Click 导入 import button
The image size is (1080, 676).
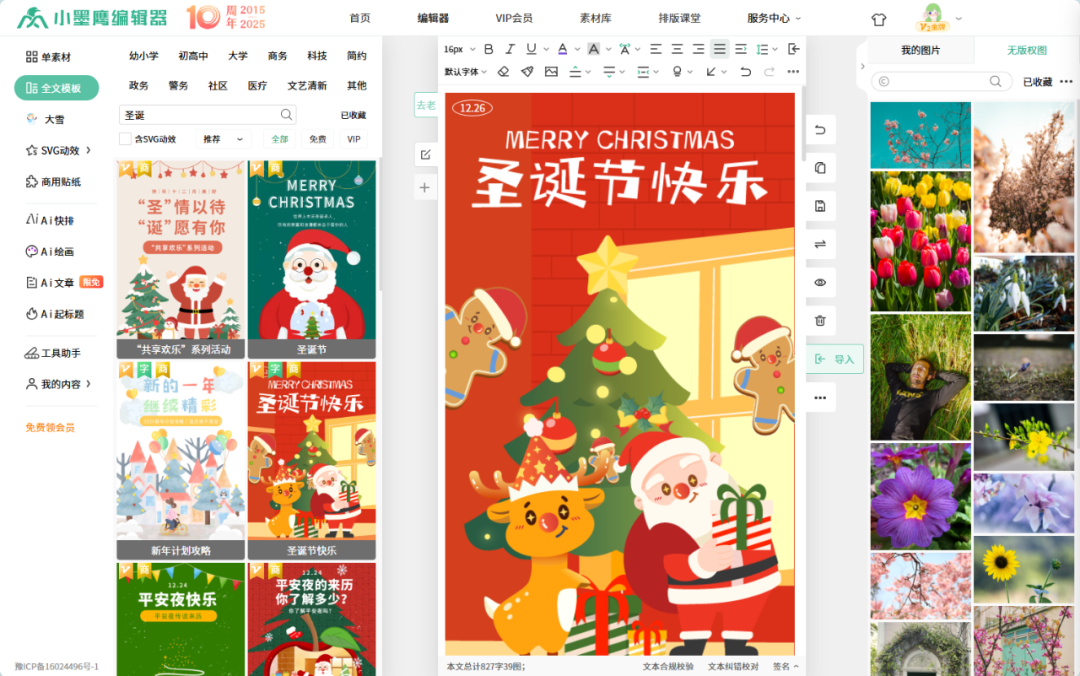pyautogui.click(x=835, y=359)
